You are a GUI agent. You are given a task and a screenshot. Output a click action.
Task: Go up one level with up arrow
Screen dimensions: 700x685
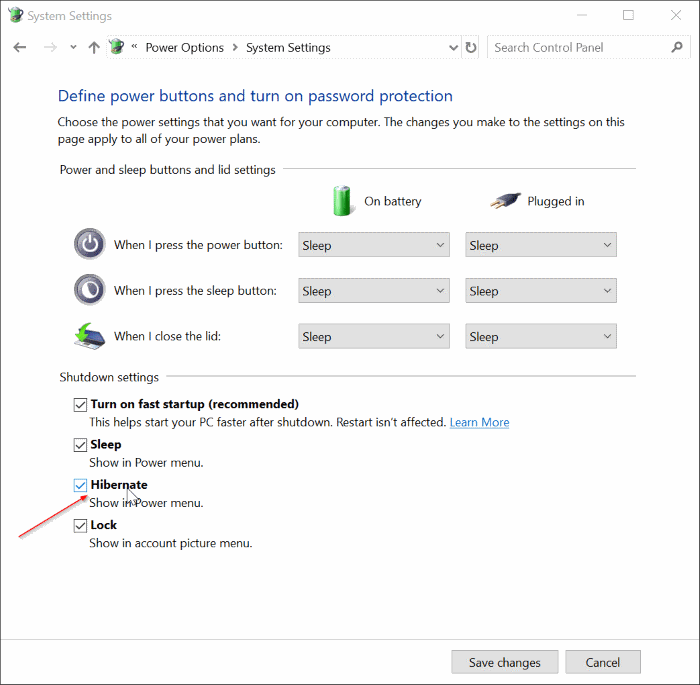pos(94,47)
